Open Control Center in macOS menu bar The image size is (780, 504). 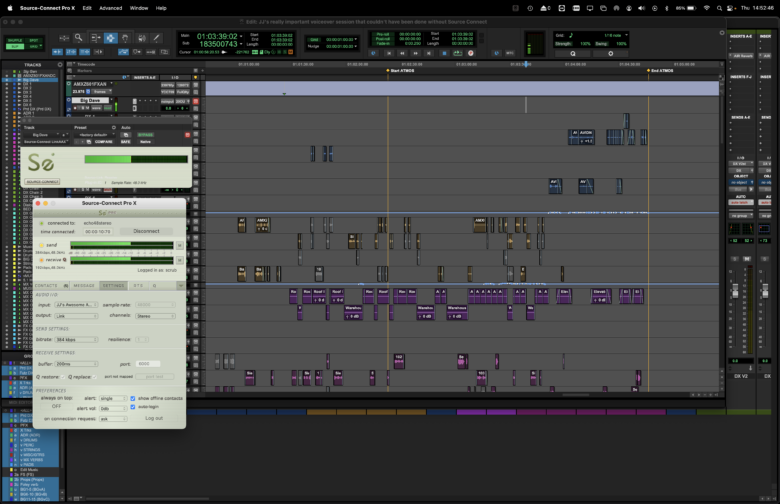[x=731, y=7]
